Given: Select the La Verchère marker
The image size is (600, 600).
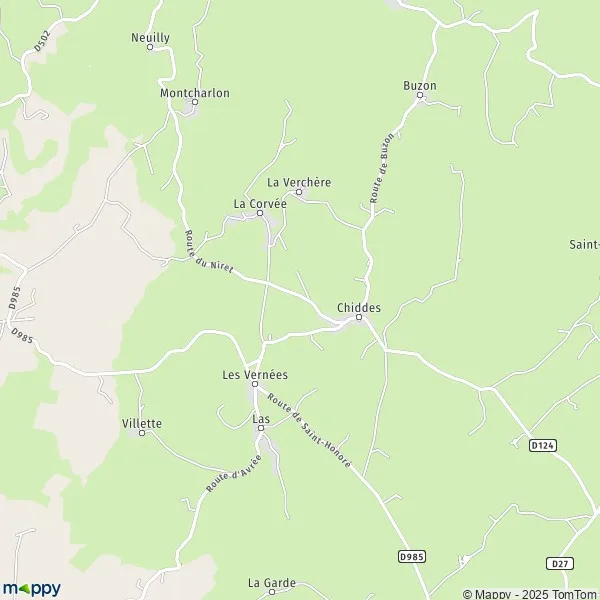Looking at the screenshot, I should [299, 192].
